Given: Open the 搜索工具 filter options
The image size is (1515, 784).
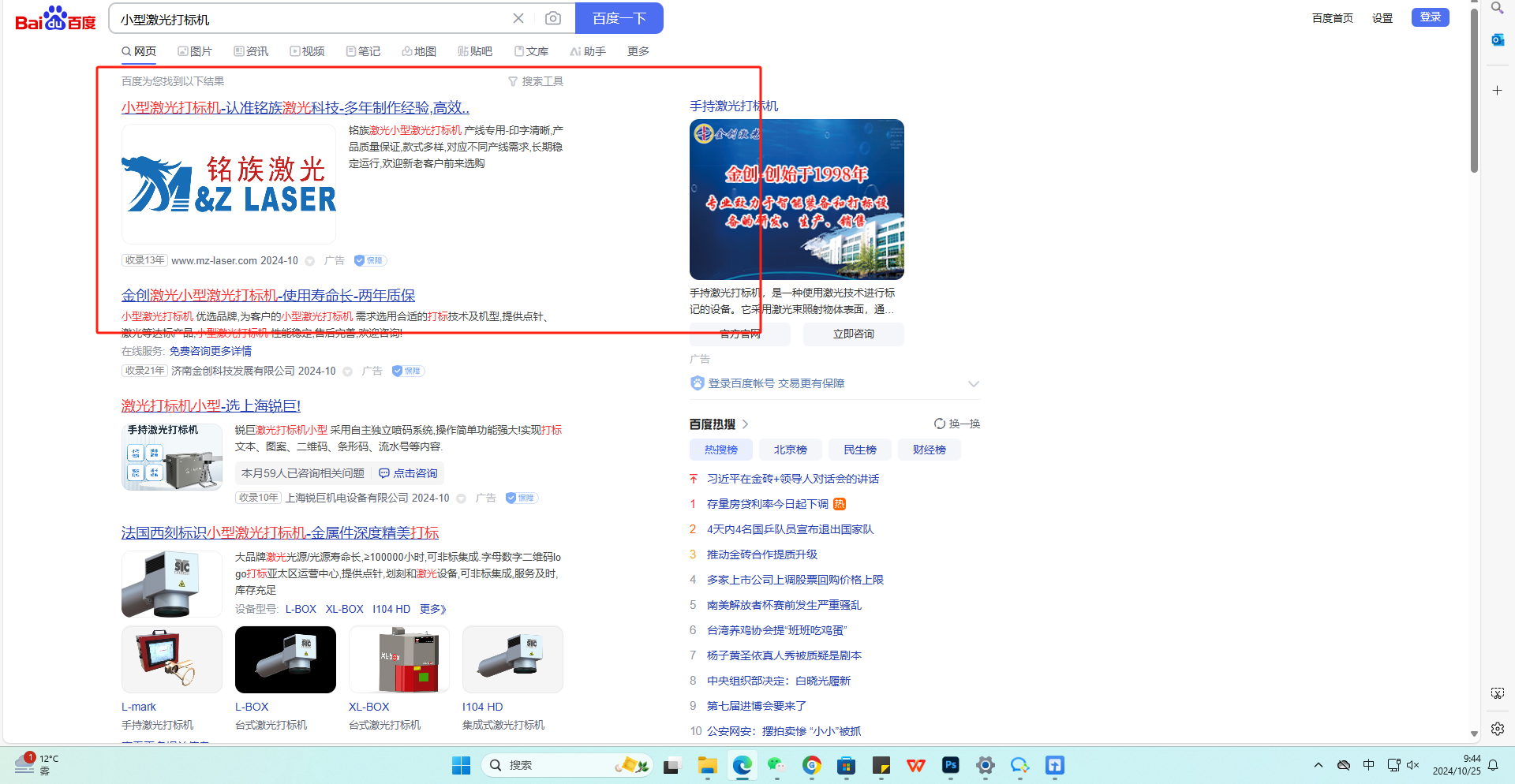Looking at the screenshot, I should tap(536, 81).
